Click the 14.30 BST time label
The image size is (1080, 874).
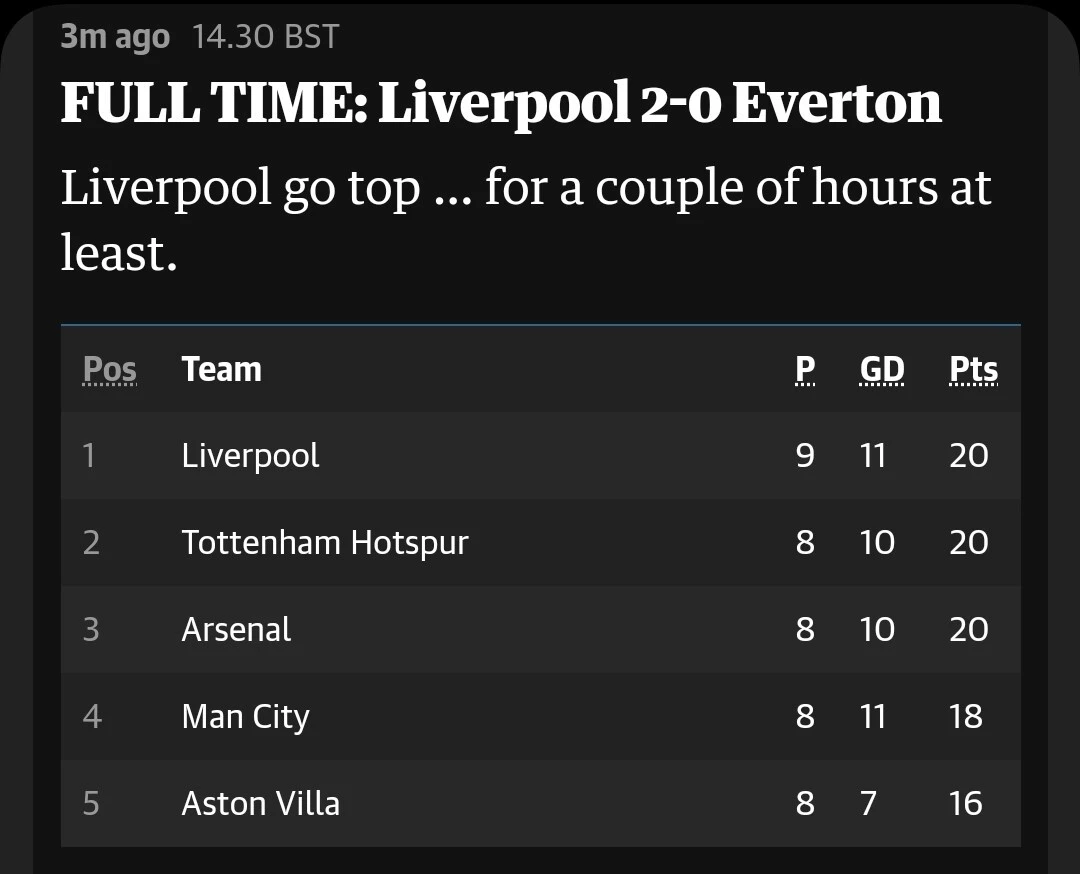[265, 37]
